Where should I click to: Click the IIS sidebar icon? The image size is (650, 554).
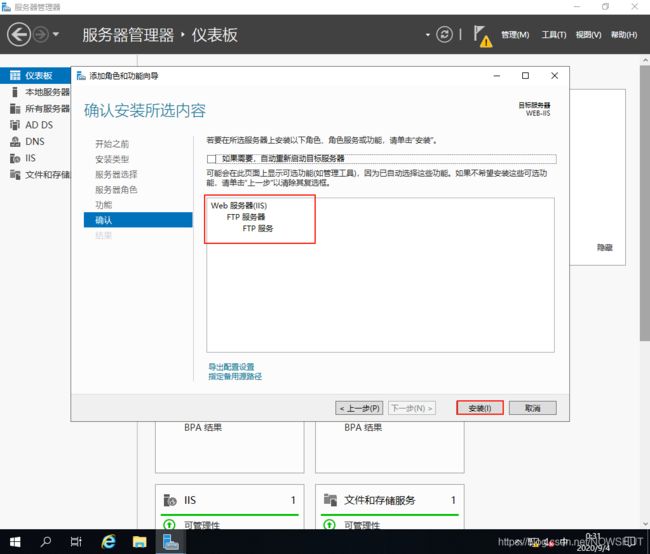point(15,158)
